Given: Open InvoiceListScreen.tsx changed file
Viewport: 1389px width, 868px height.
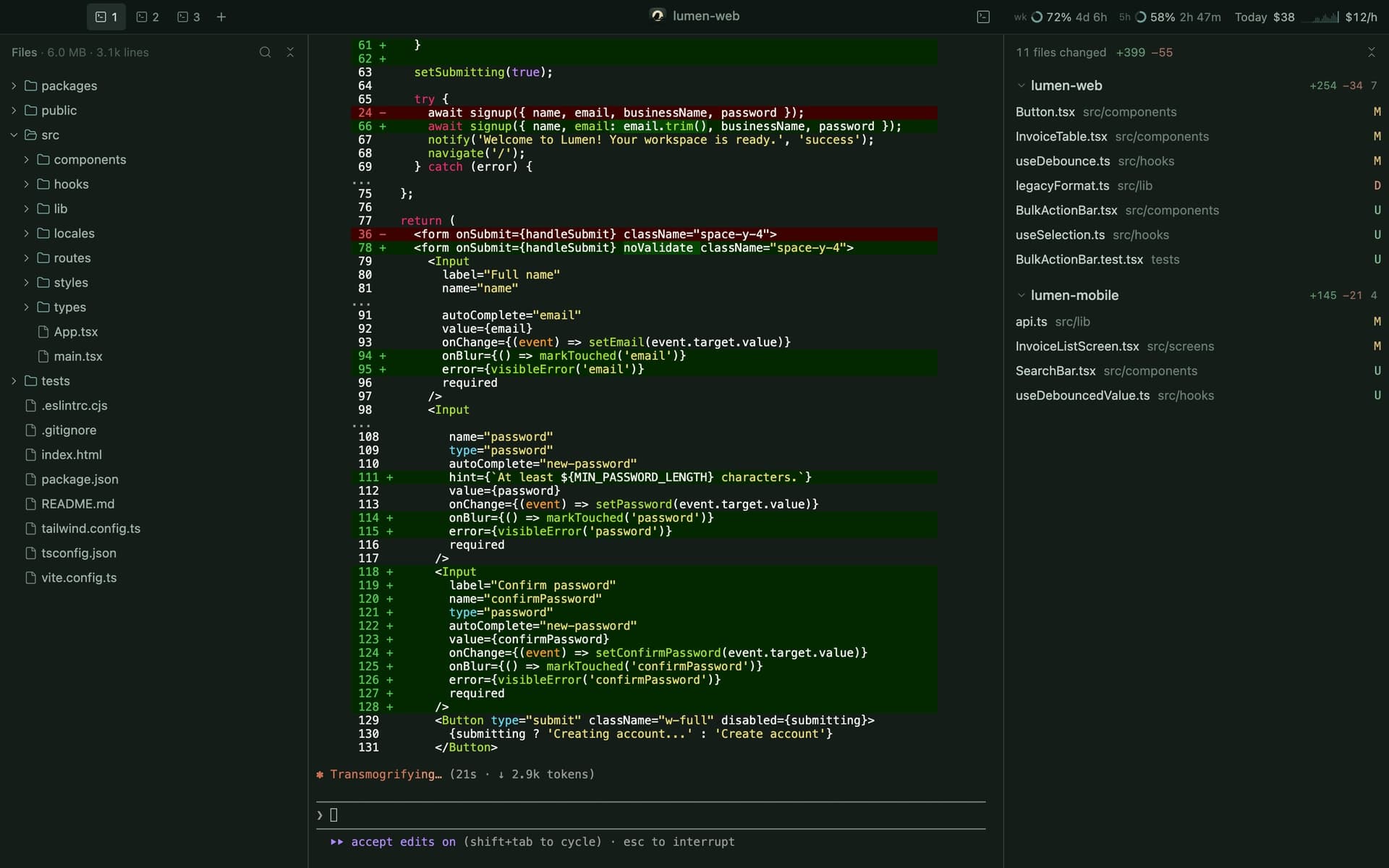Looking at the screenshot, I should coord(1197,346).
